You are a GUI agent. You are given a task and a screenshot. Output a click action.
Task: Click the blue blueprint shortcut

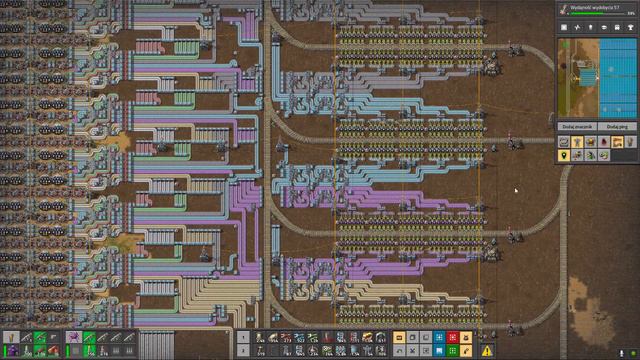point(439,337)
